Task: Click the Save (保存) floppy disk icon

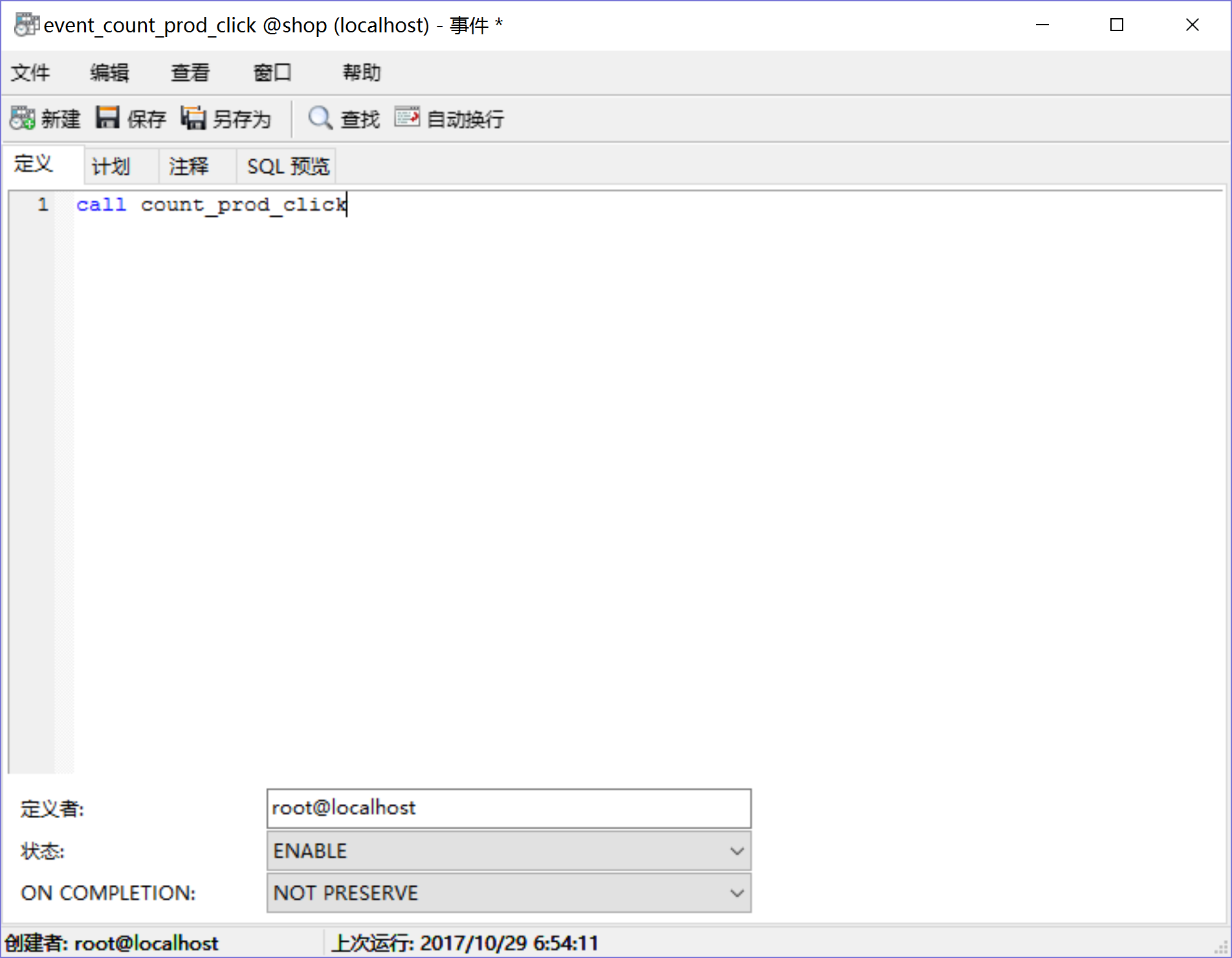Action: [107, 118]
